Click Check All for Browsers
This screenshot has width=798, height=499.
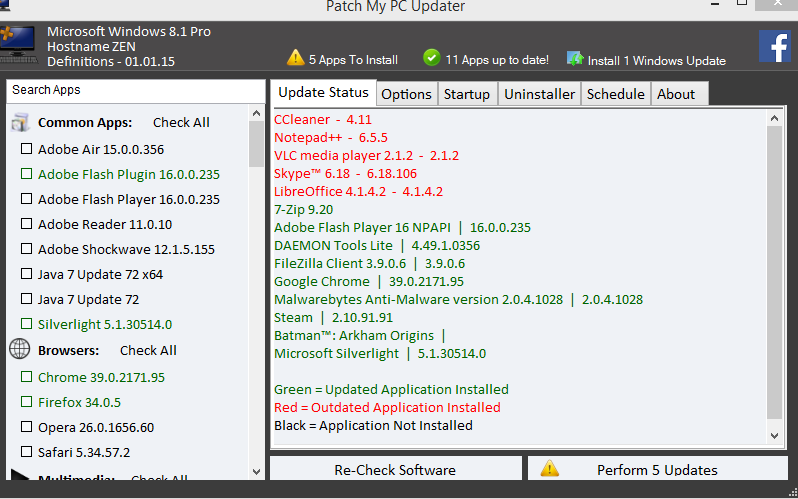pyautogui.click(x=148, y=350)
